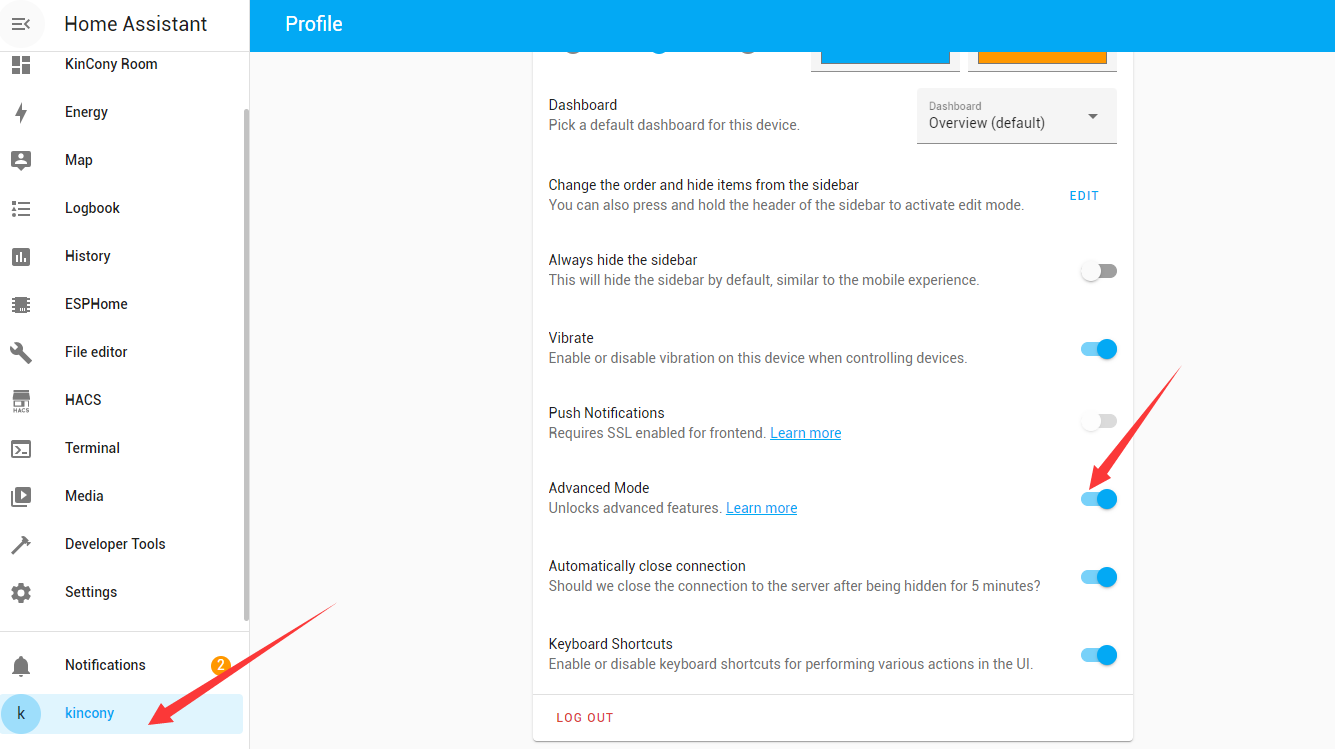This screenshot has height=749, width=1335.
Task: Click the Developer Tools hammer icon
Action: 21,544
